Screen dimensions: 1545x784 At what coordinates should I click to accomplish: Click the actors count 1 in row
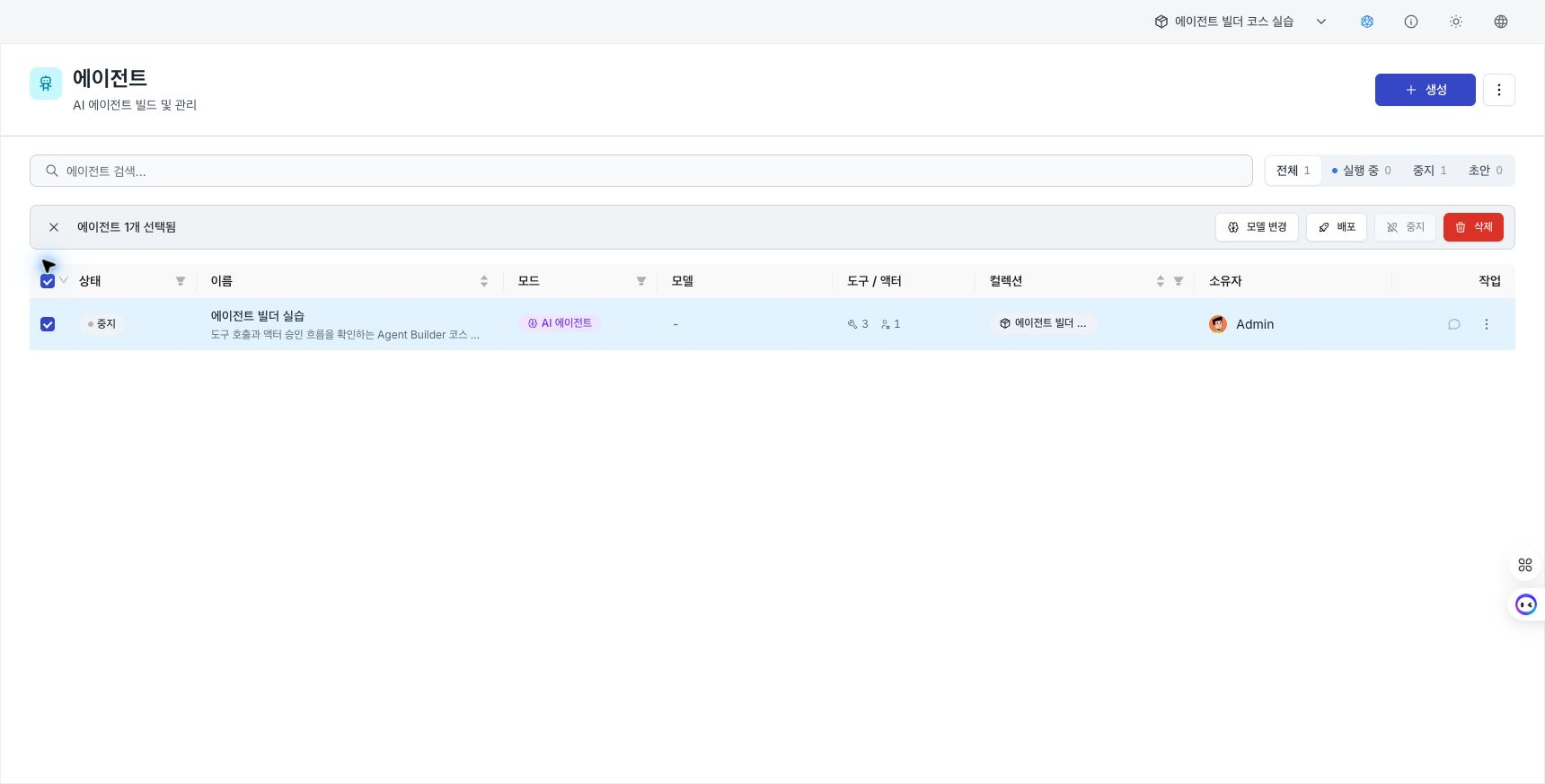coord(891,324)
